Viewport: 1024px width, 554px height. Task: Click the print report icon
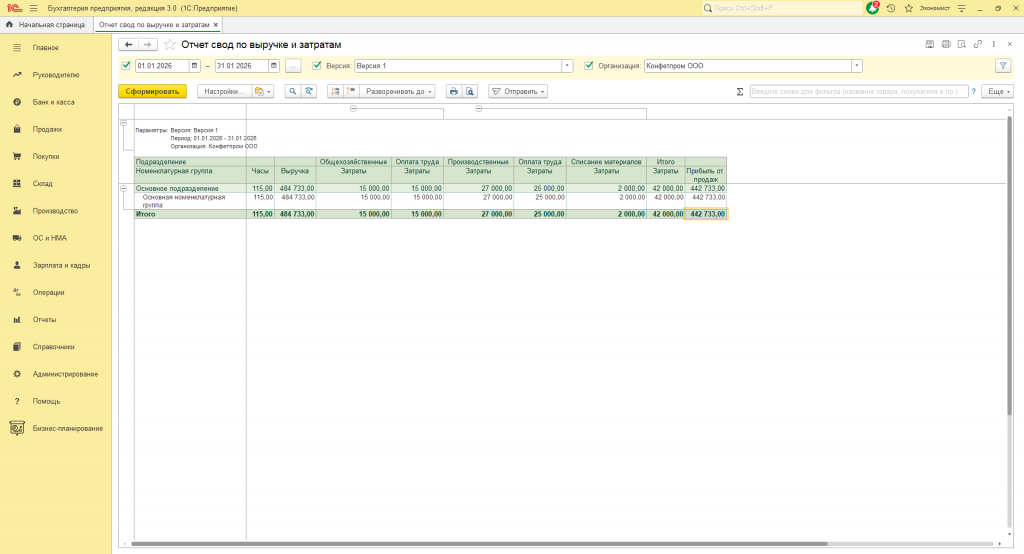[453, 91]
